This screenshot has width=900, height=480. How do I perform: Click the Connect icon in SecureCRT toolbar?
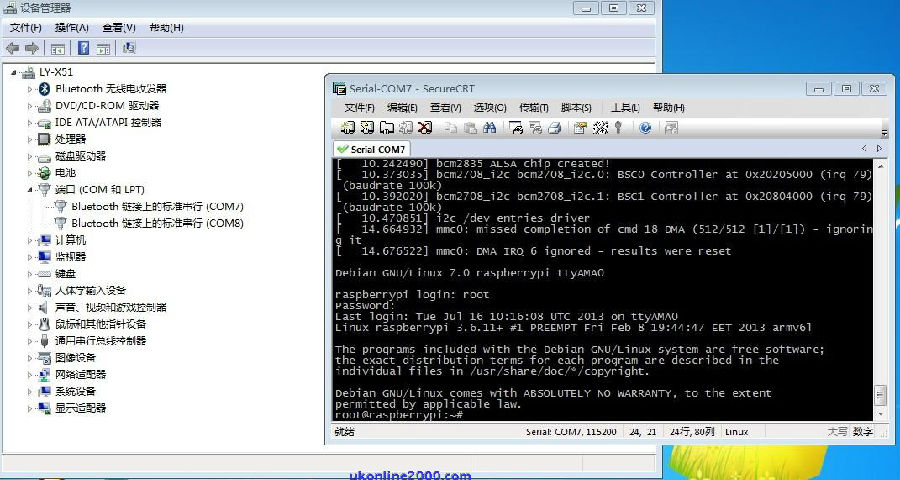coord(347,128)
